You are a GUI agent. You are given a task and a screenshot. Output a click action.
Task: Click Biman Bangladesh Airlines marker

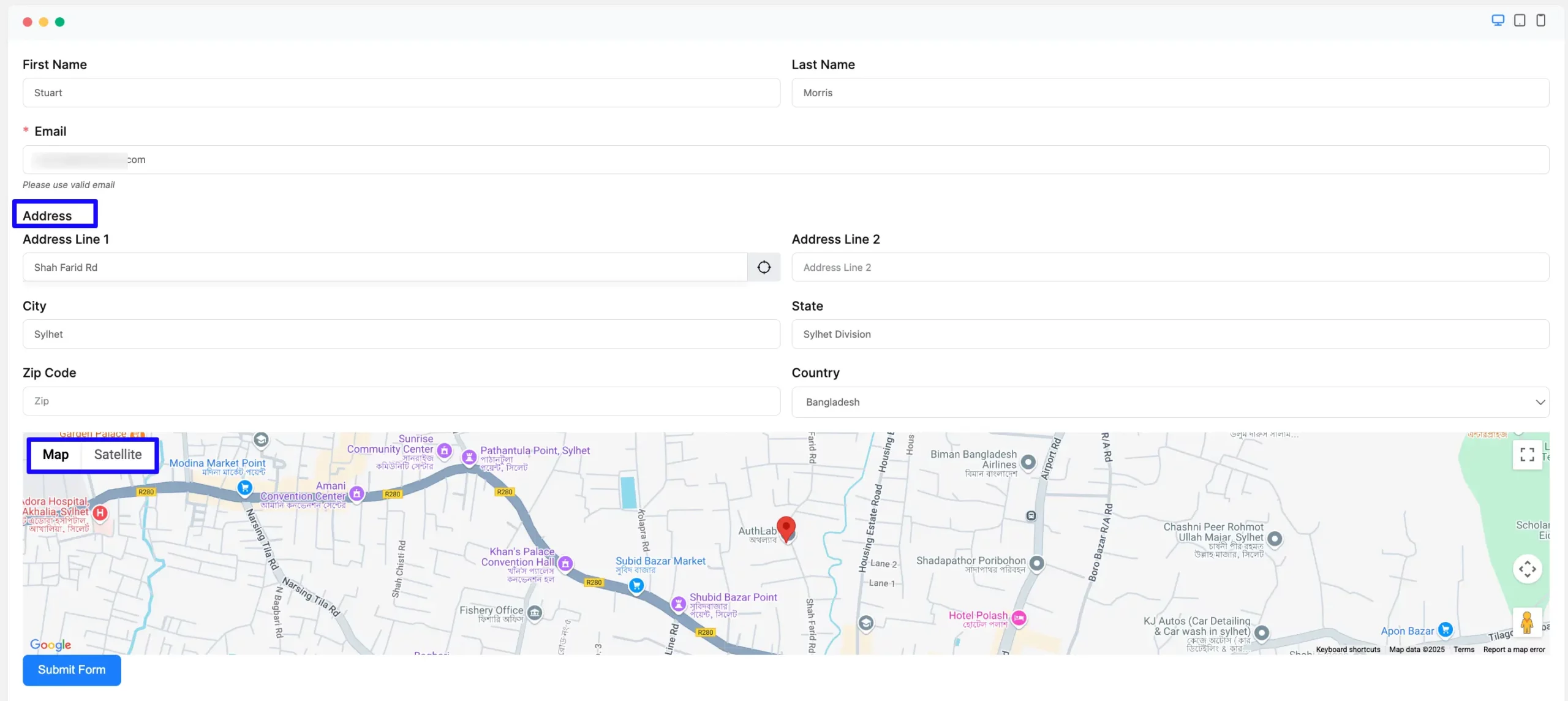click(1028, 462)
